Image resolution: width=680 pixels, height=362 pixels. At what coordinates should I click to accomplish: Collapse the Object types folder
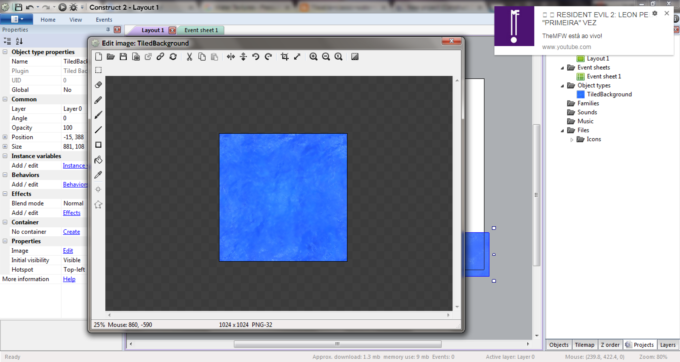click(562, 86)
